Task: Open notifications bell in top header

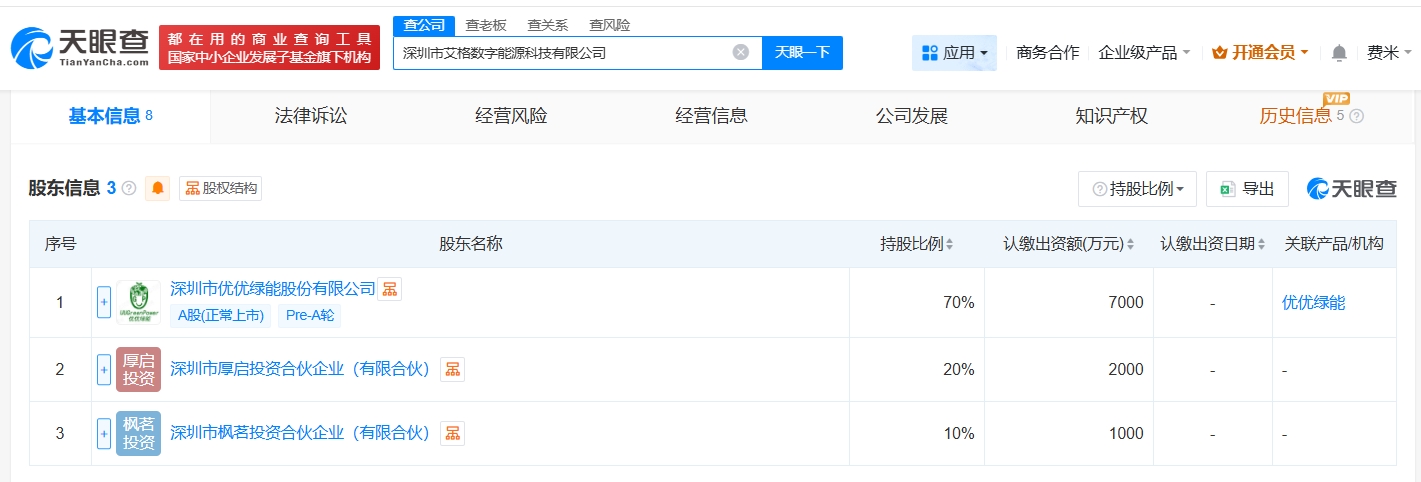Action: 1339,53
